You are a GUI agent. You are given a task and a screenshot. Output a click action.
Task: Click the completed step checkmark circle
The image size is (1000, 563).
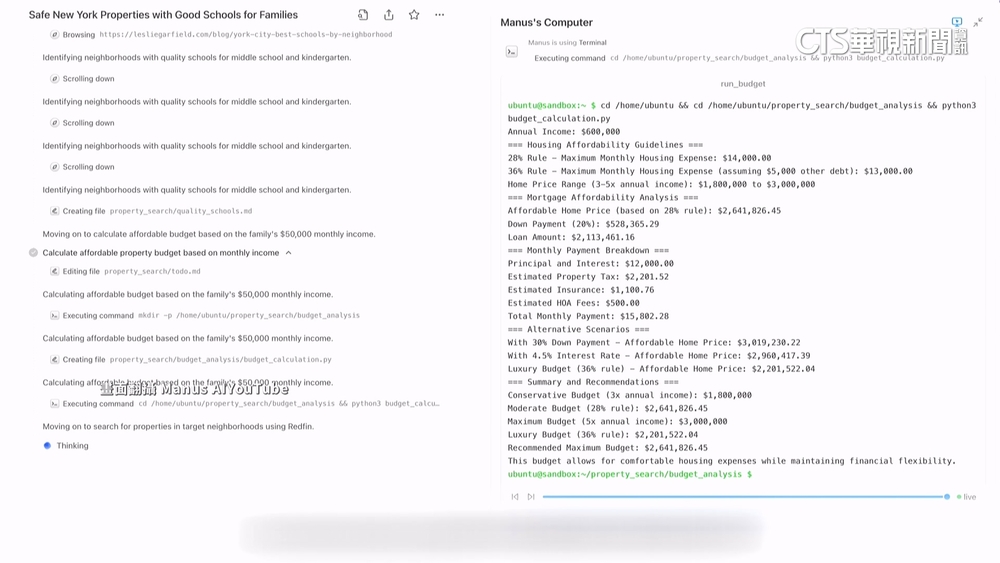coord(33,253)
